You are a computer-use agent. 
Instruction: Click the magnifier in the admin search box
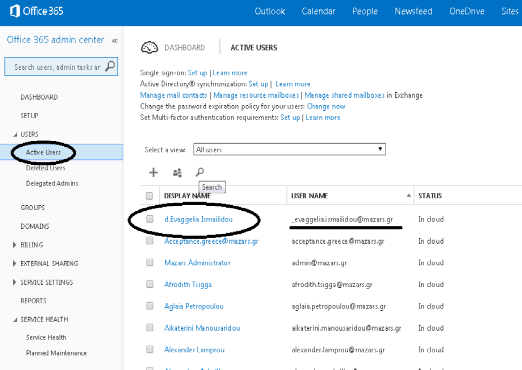click(x=110, y=66)
